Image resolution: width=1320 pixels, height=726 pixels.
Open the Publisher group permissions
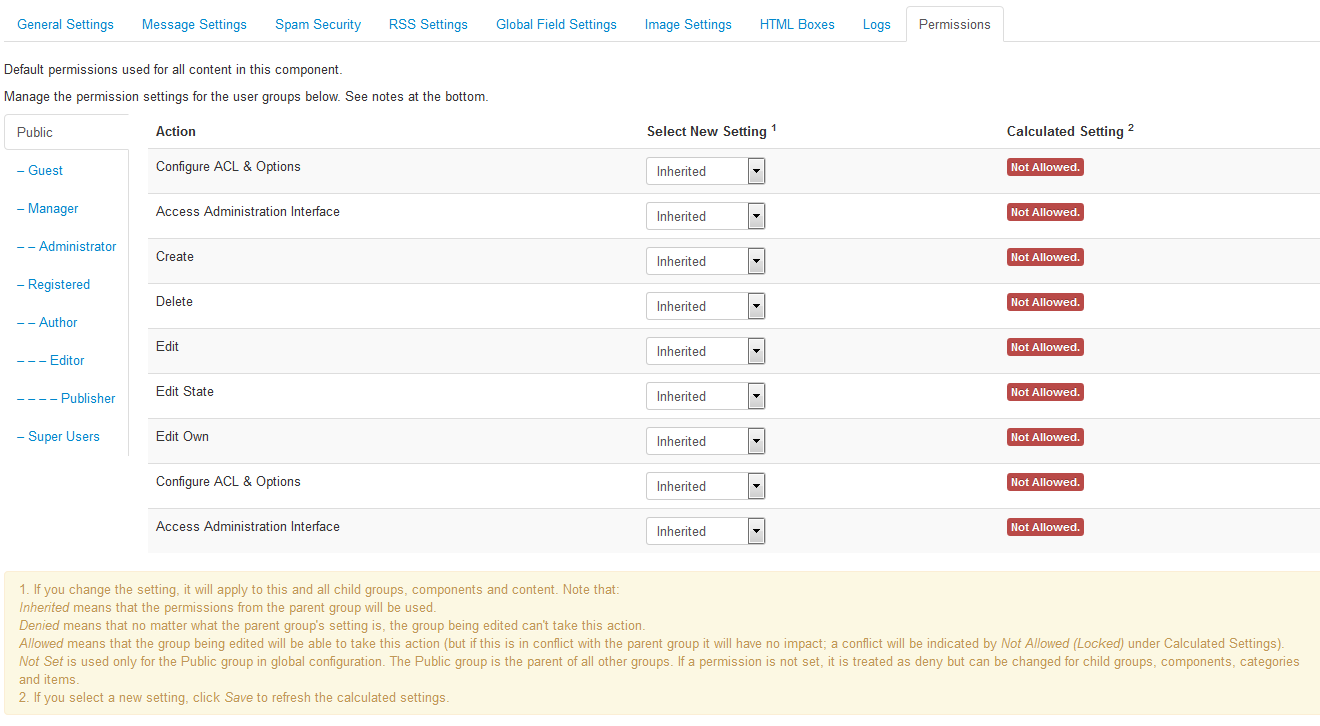88,399
